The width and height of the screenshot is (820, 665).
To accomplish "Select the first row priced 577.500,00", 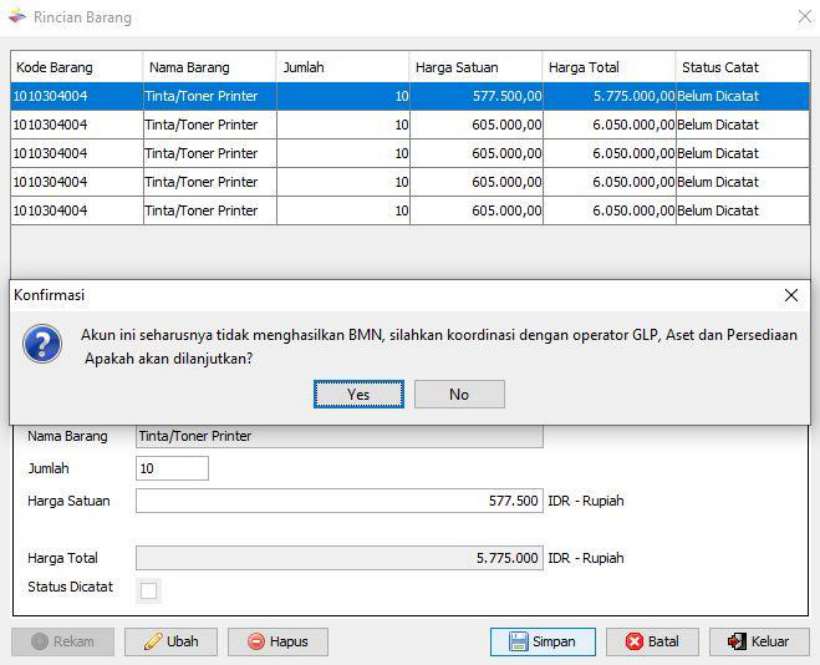I will pos(410,96).
